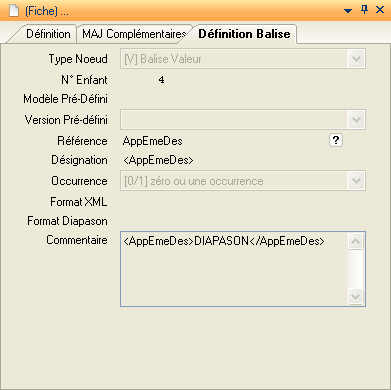
Task: Click inside the Commentaire text area
Action: (x=234, y=269)
